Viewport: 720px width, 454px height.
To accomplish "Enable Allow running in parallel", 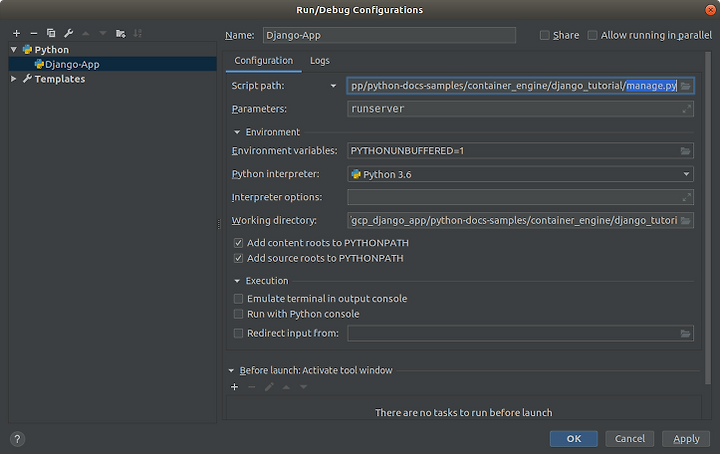I will [593, 35].
